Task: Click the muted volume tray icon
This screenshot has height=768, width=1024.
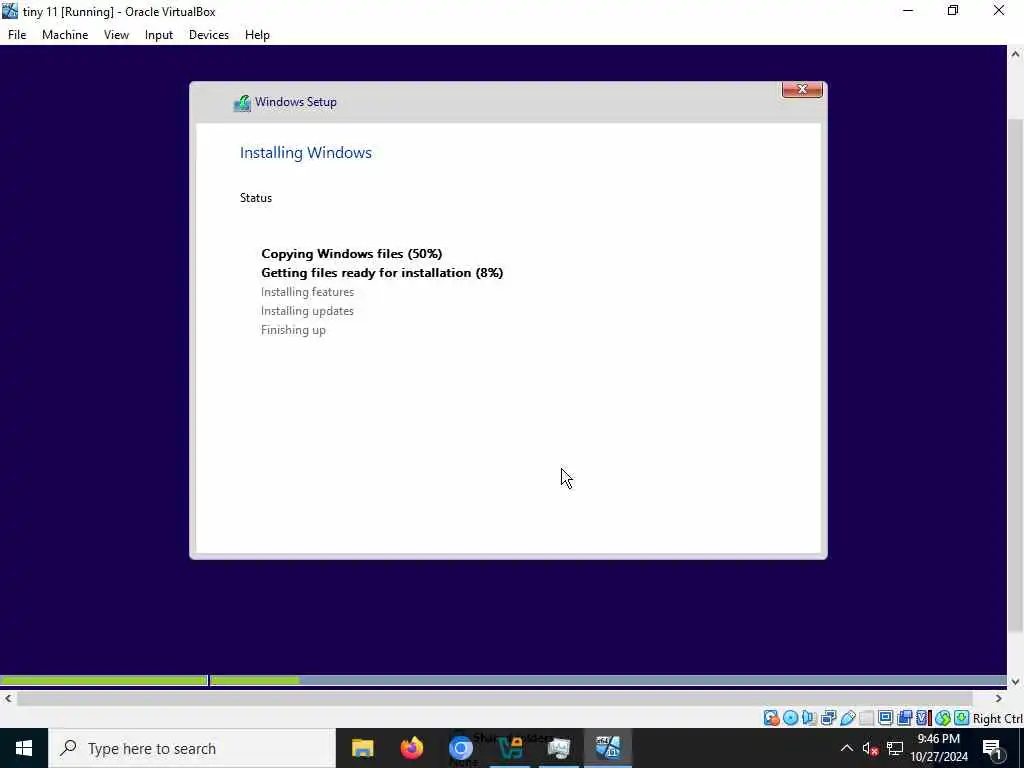Action: pyautogui.click(x=869, y=749)
